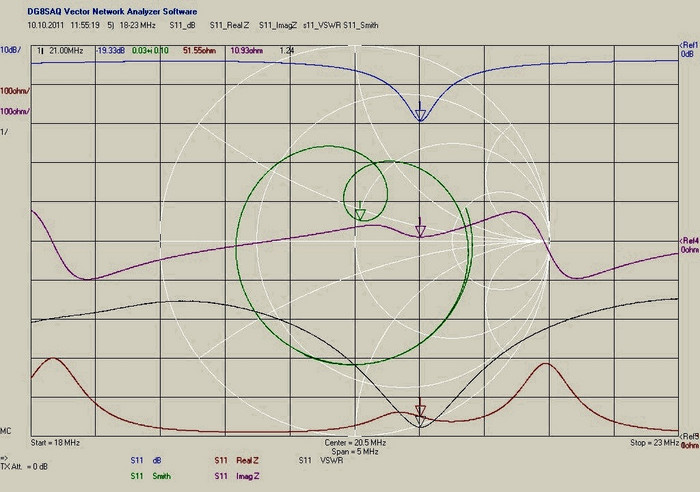Viewport: 700px width, 492px height.
Task: Click the s11_VSWR header label
Action: [322, 25]
